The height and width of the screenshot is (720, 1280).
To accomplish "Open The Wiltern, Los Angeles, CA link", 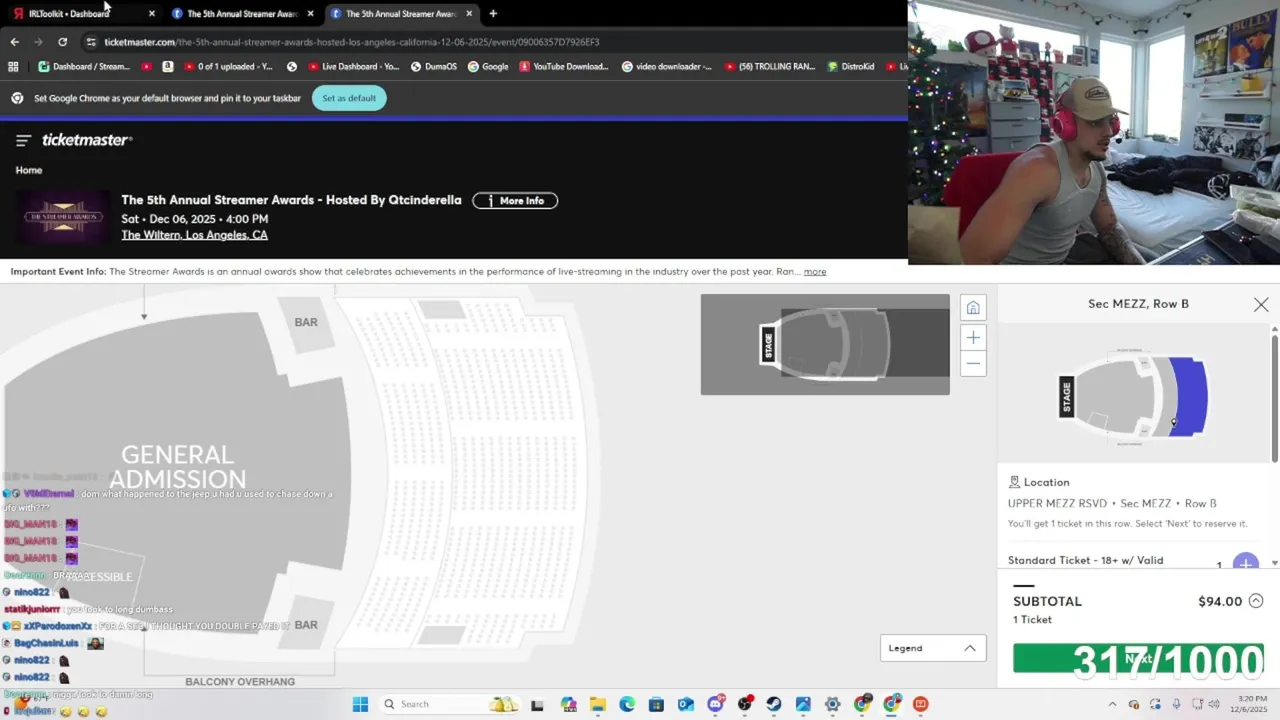I will click(x=194, y=235).
